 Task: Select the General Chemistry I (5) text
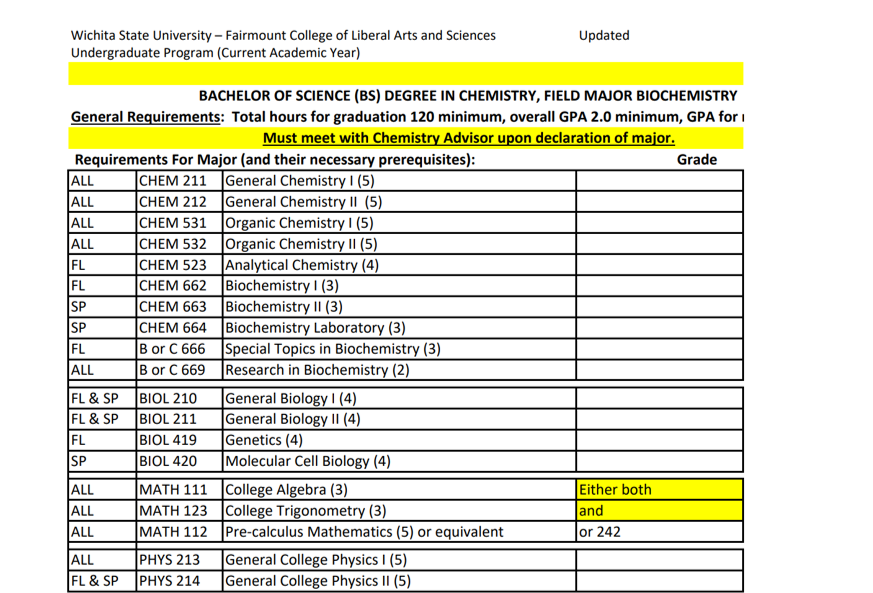(300, 181)
